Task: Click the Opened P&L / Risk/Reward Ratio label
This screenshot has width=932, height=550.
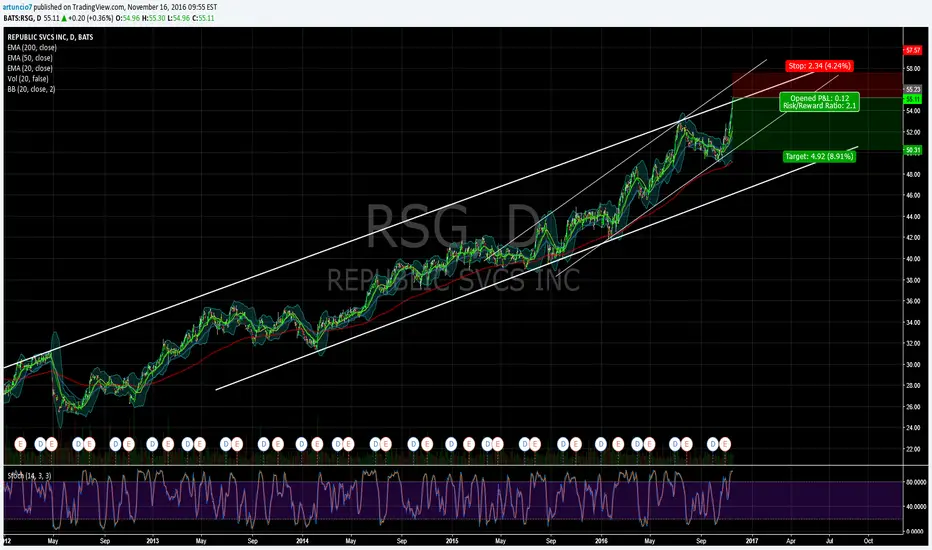Action: [820, 102]
